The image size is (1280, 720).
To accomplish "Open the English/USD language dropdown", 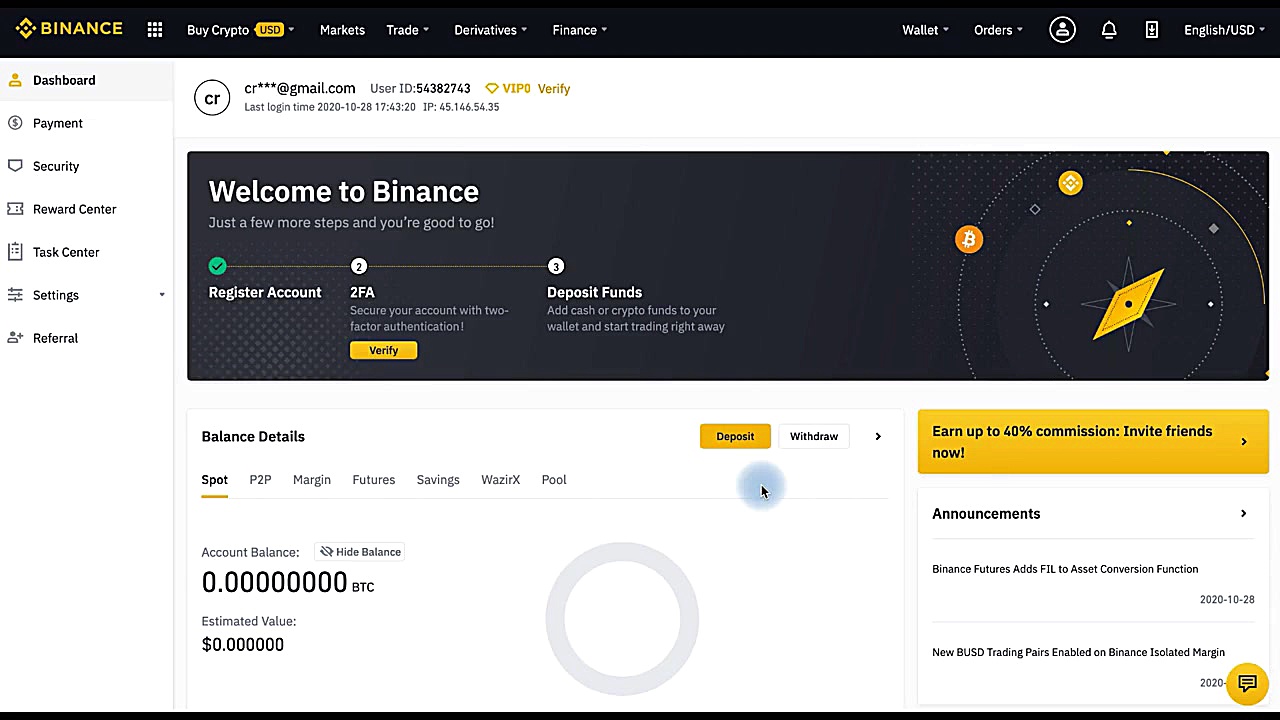I will [x=1224, y=30].
